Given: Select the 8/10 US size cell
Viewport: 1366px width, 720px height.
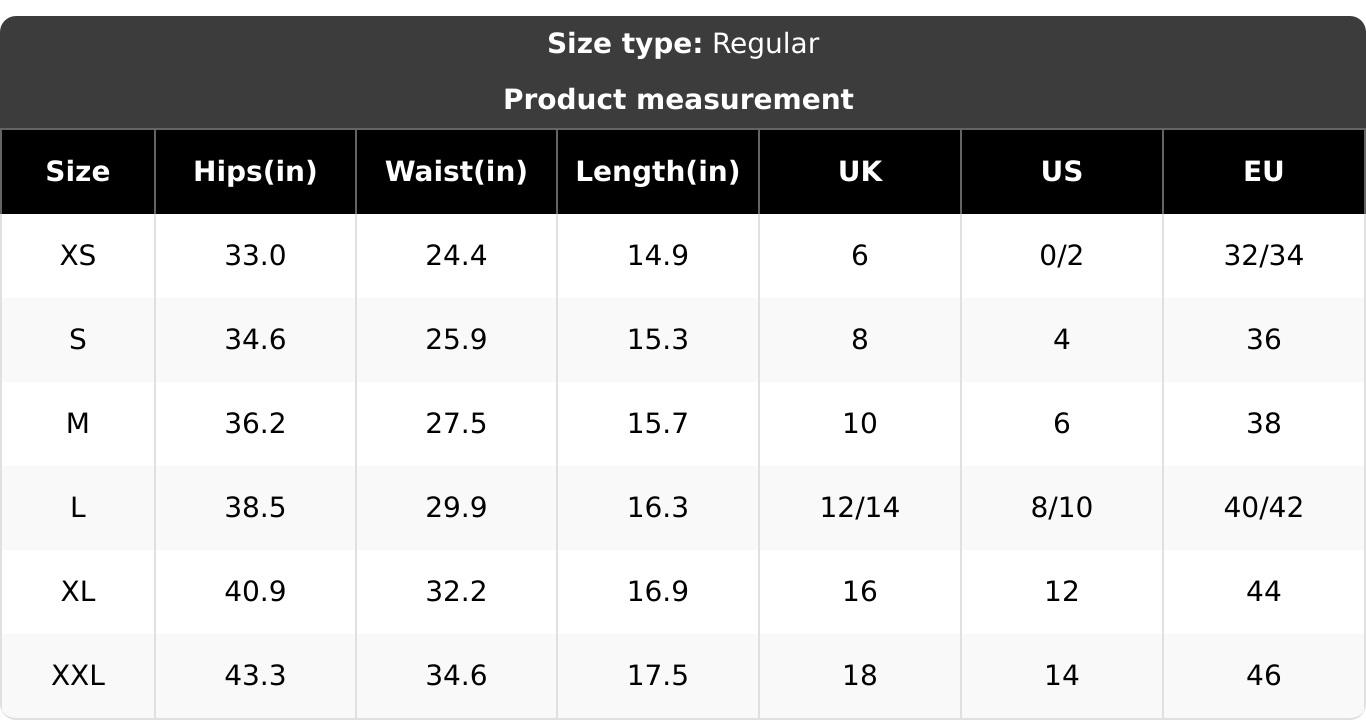Looking at the screenshot, I should pyautogui.click(x=1062, y=508).
